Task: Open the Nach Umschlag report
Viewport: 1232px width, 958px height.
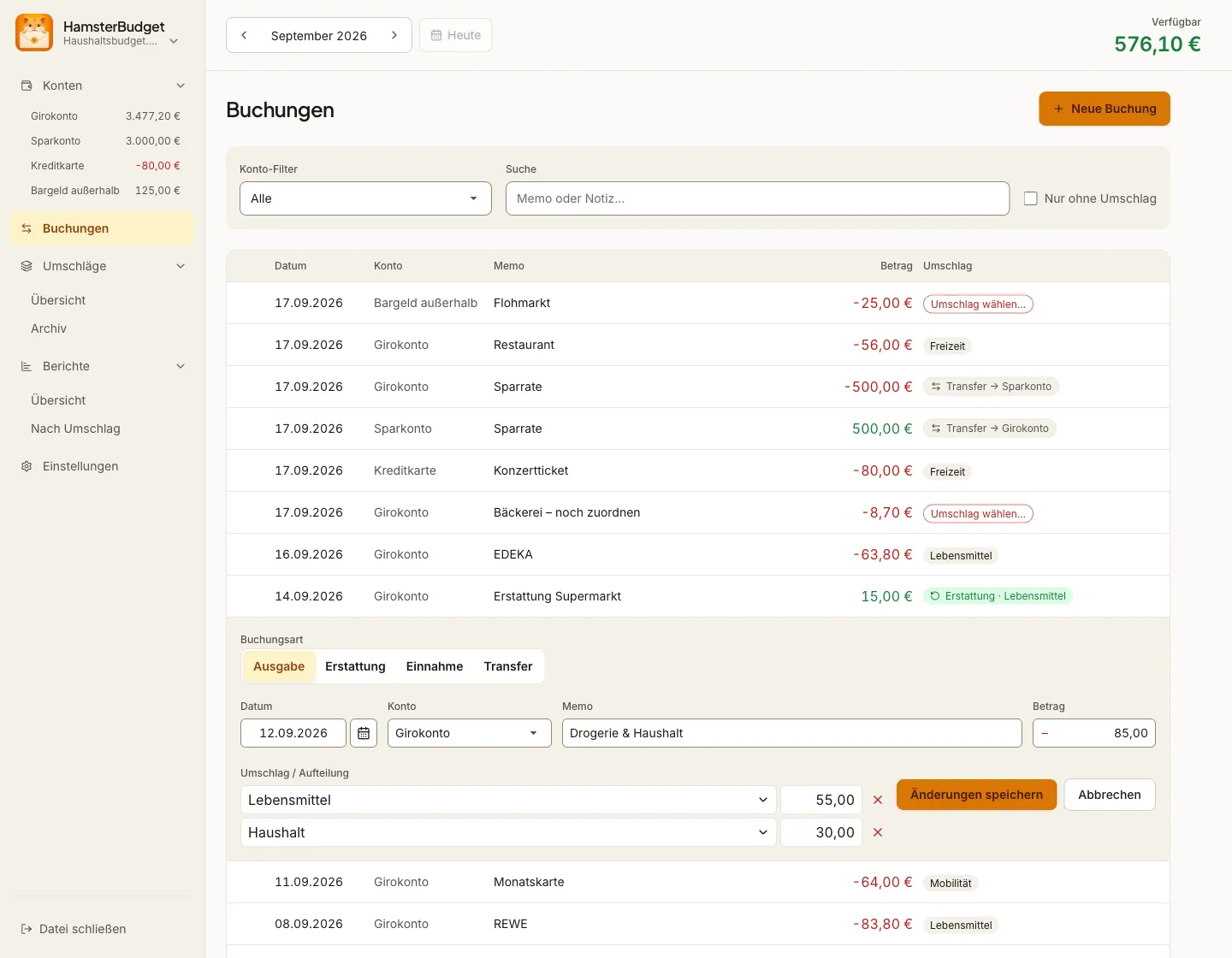Action: (75, 429)
